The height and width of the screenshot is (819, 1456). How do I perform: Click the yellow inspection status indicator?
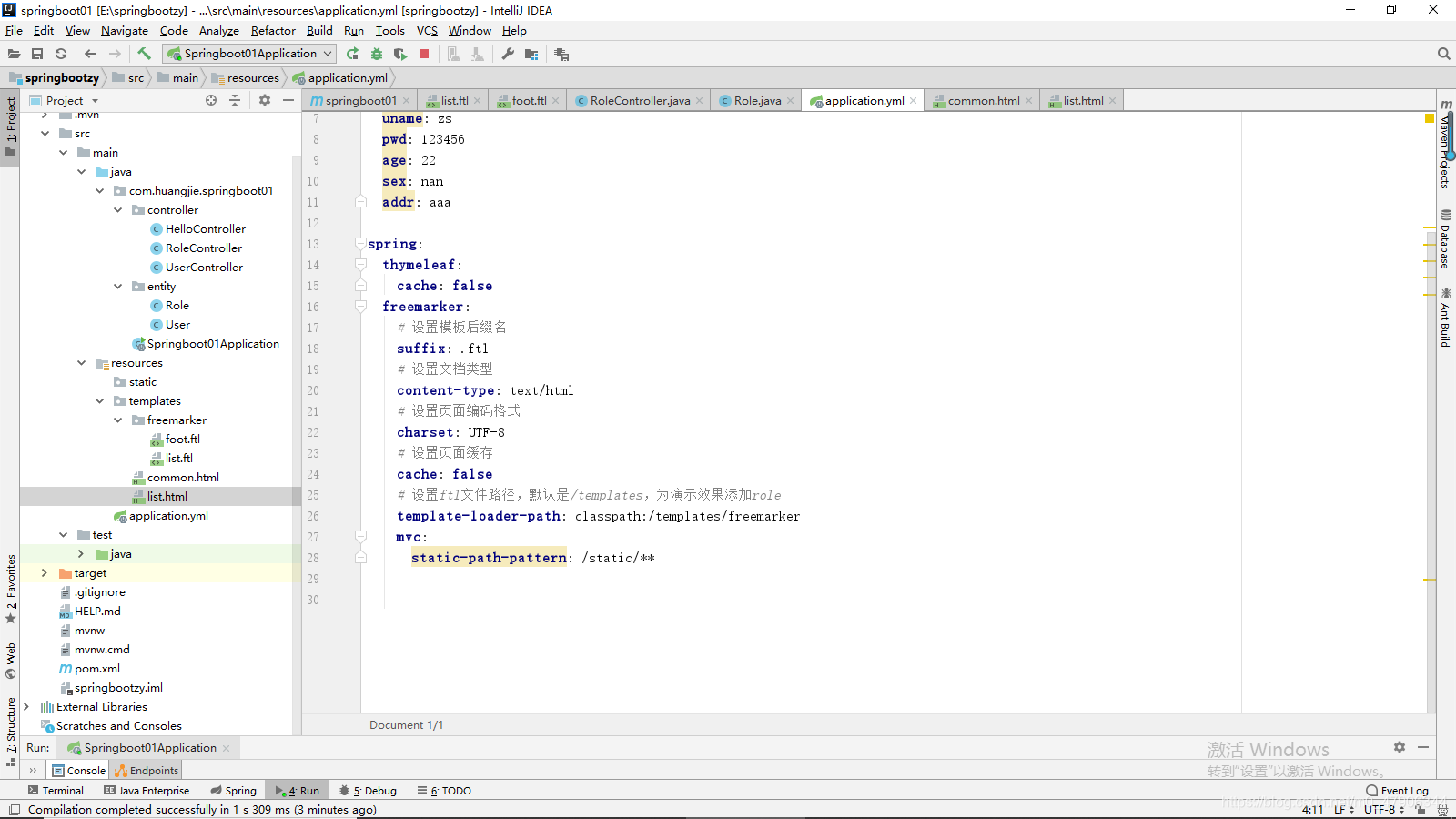click(1430, 119)
